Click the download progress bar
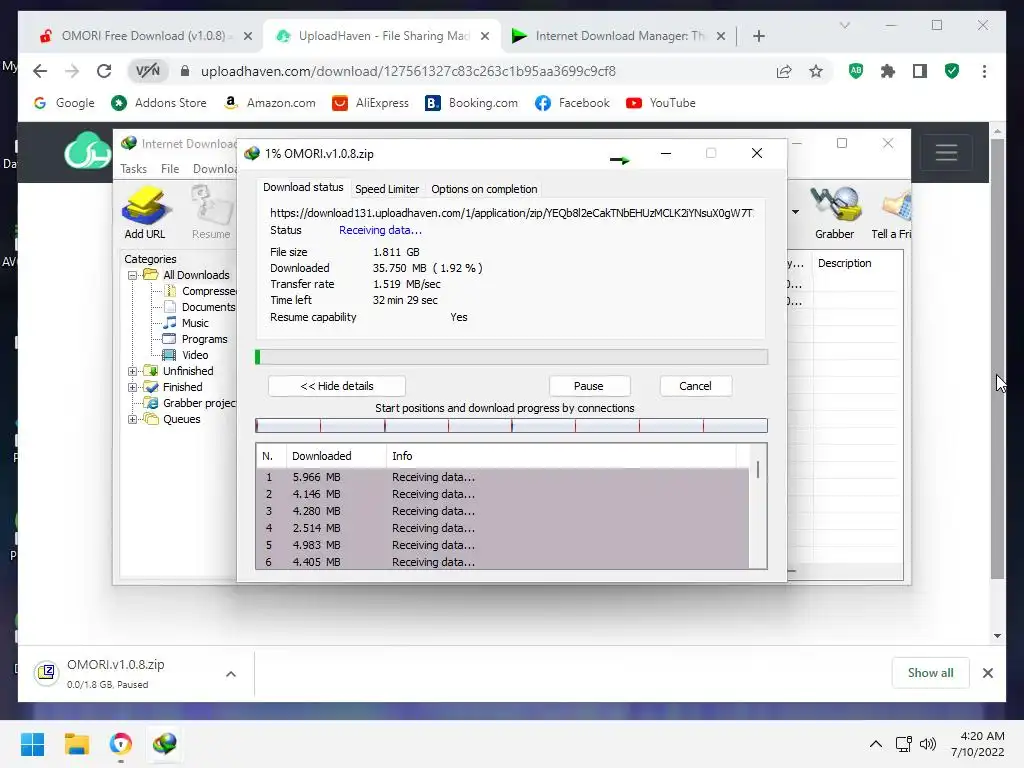 point(511,357)
